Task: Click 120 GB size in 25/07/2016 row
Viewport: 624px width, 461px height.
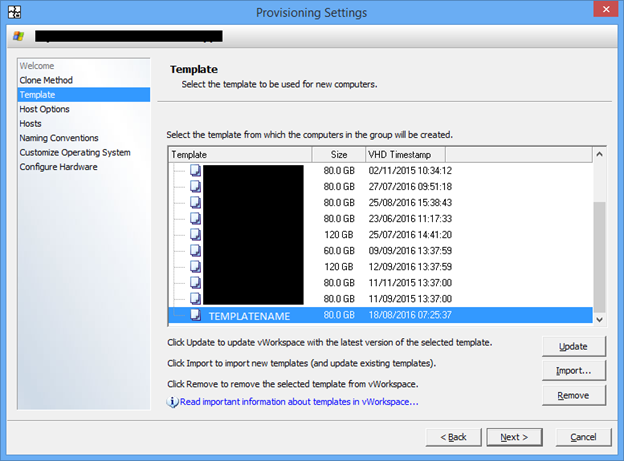Action: (x=339, y=234)
